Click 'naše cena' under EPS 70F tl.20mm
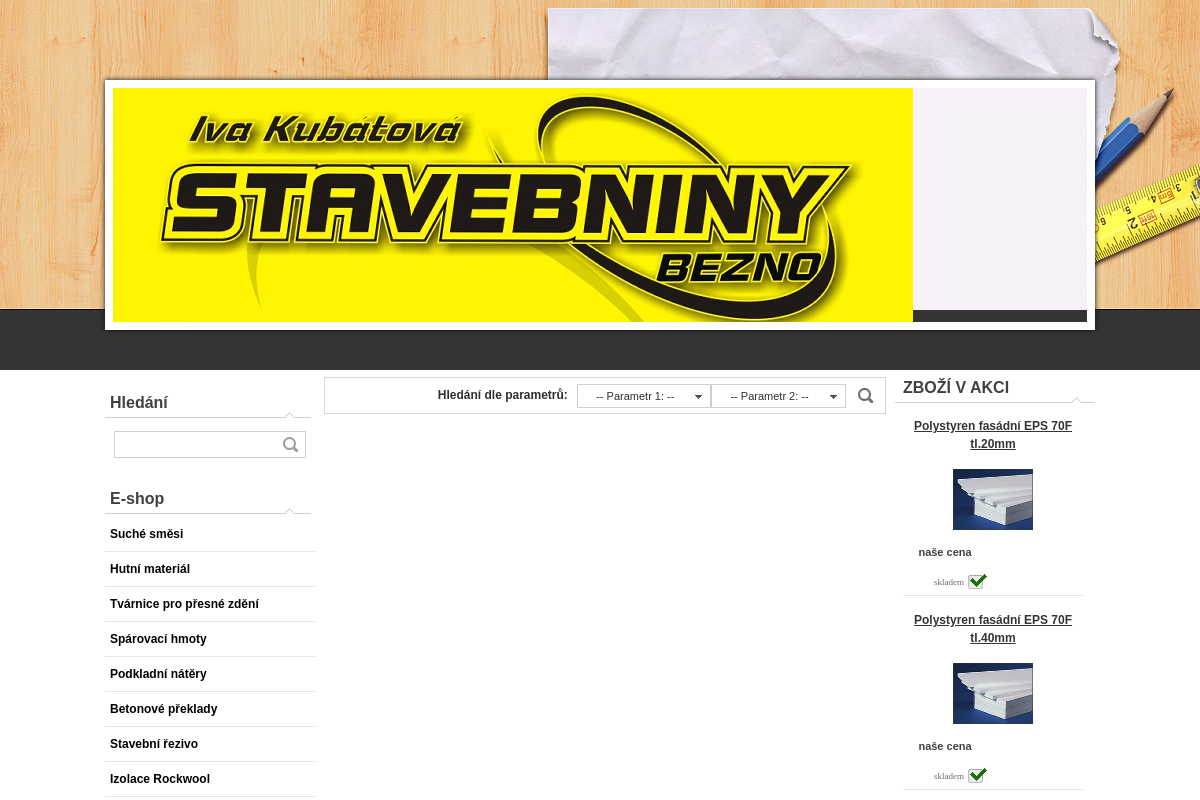The image size is (1200, 800). pyautogui.click(x=945, y=552)
